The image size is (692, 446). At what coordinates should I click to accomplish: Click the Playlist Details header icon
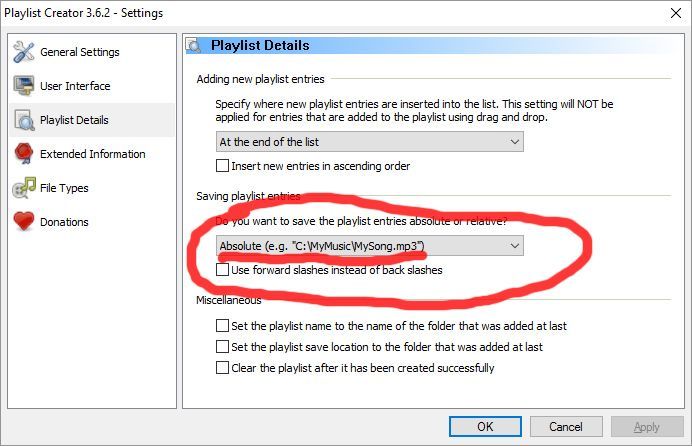tap(196, 46)
